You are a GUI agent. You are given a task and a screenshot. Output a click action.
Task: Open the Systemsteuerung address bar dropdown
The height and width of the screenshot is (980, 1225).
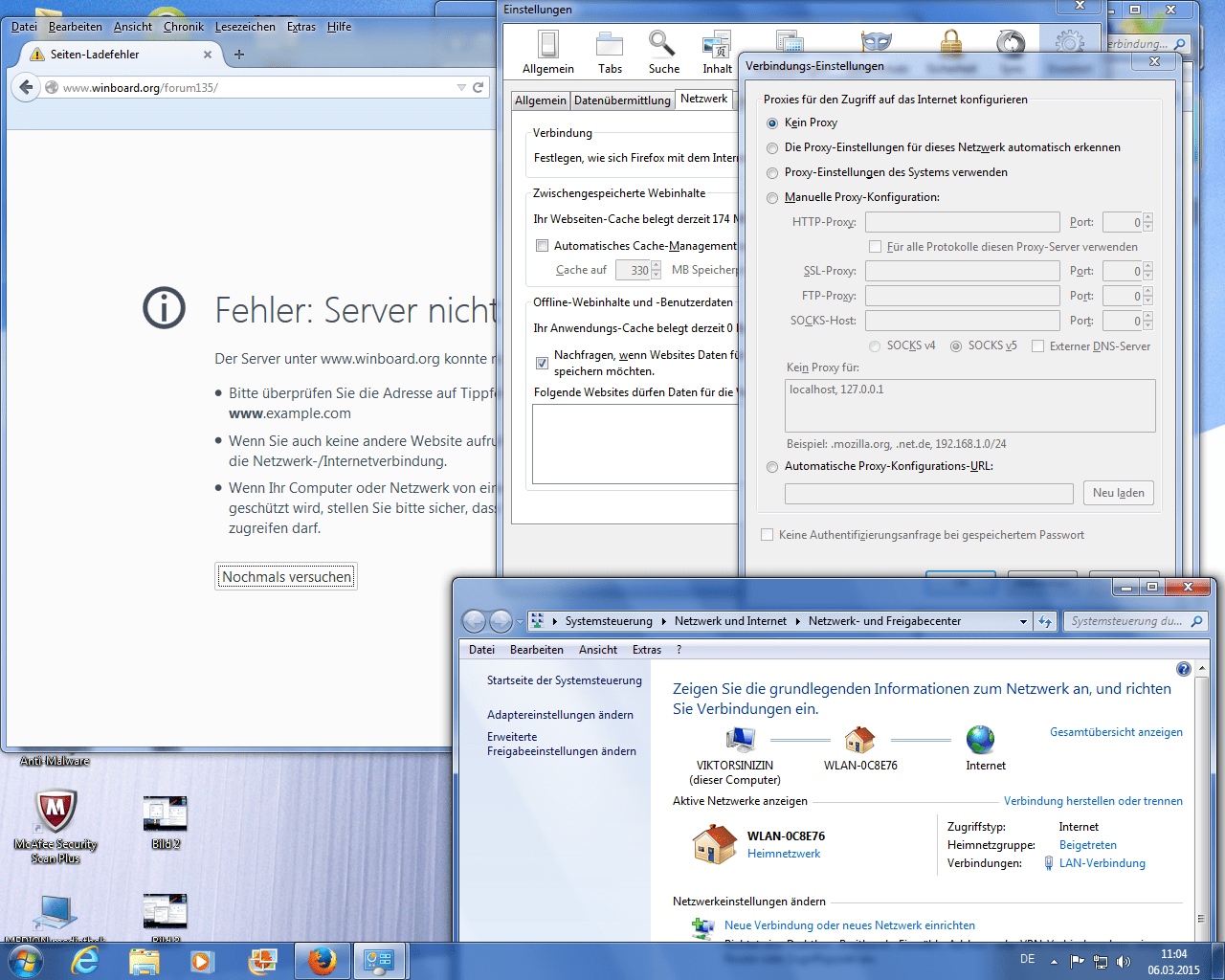pos(1023,621)
